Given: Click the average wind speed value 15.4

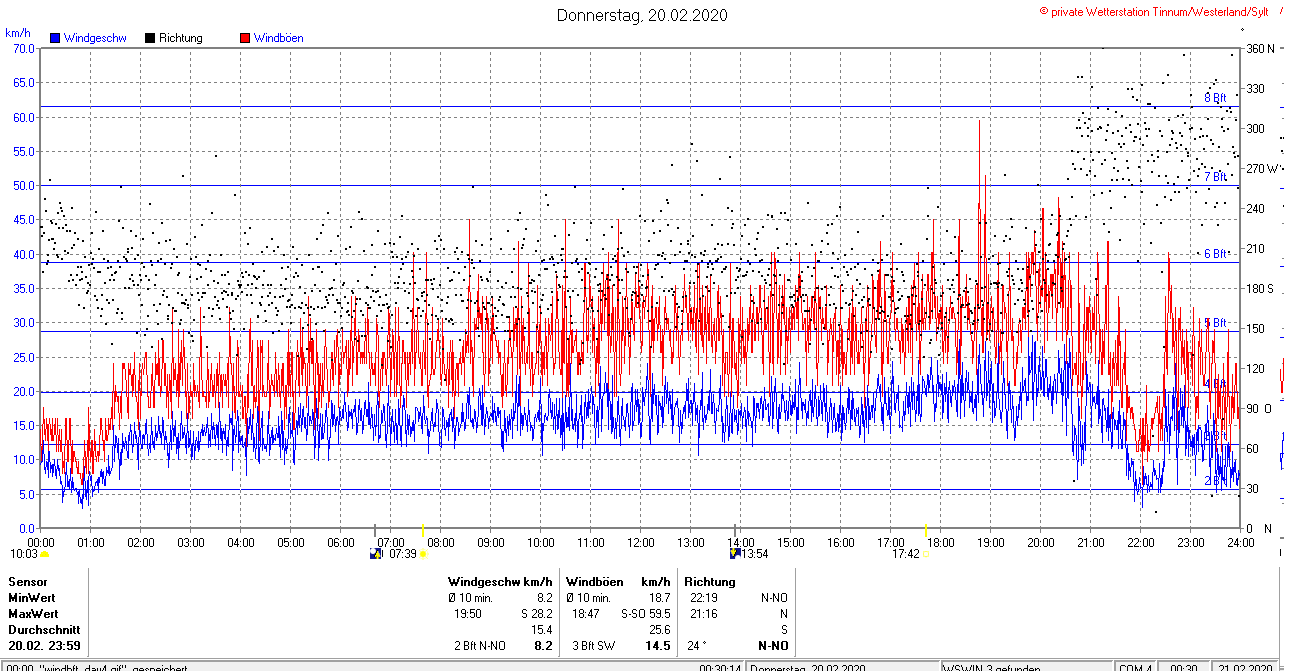Looking at the screenshot, I should pos(542,630).
